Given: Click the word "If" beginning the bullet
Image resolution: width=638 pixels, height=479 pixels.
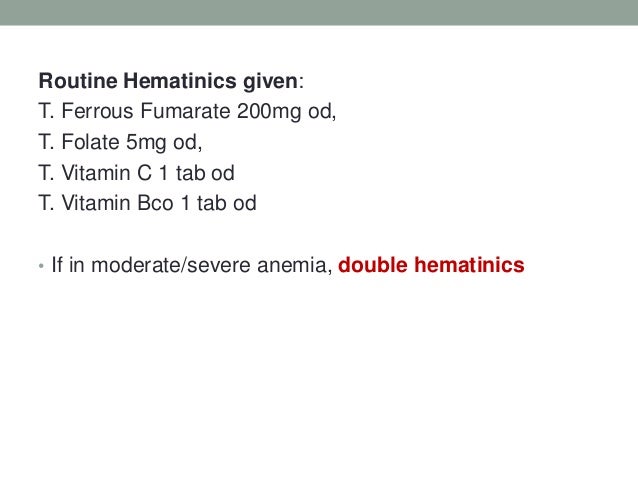Looking at the screenshot, I should pos(57,265).
